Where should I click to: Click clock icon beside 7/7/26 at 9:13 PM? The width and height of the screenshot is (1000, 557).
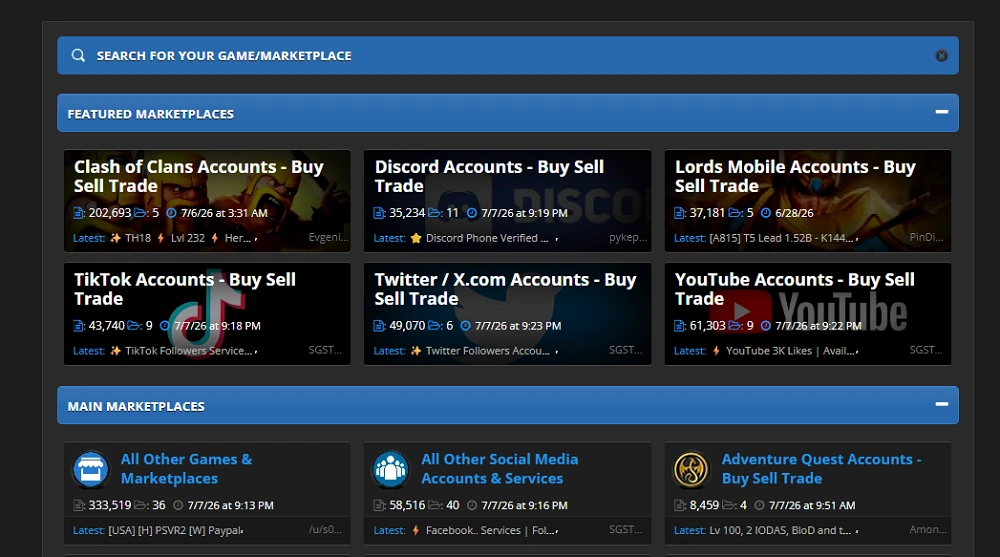pyautogui.click(x=178, y=505)
